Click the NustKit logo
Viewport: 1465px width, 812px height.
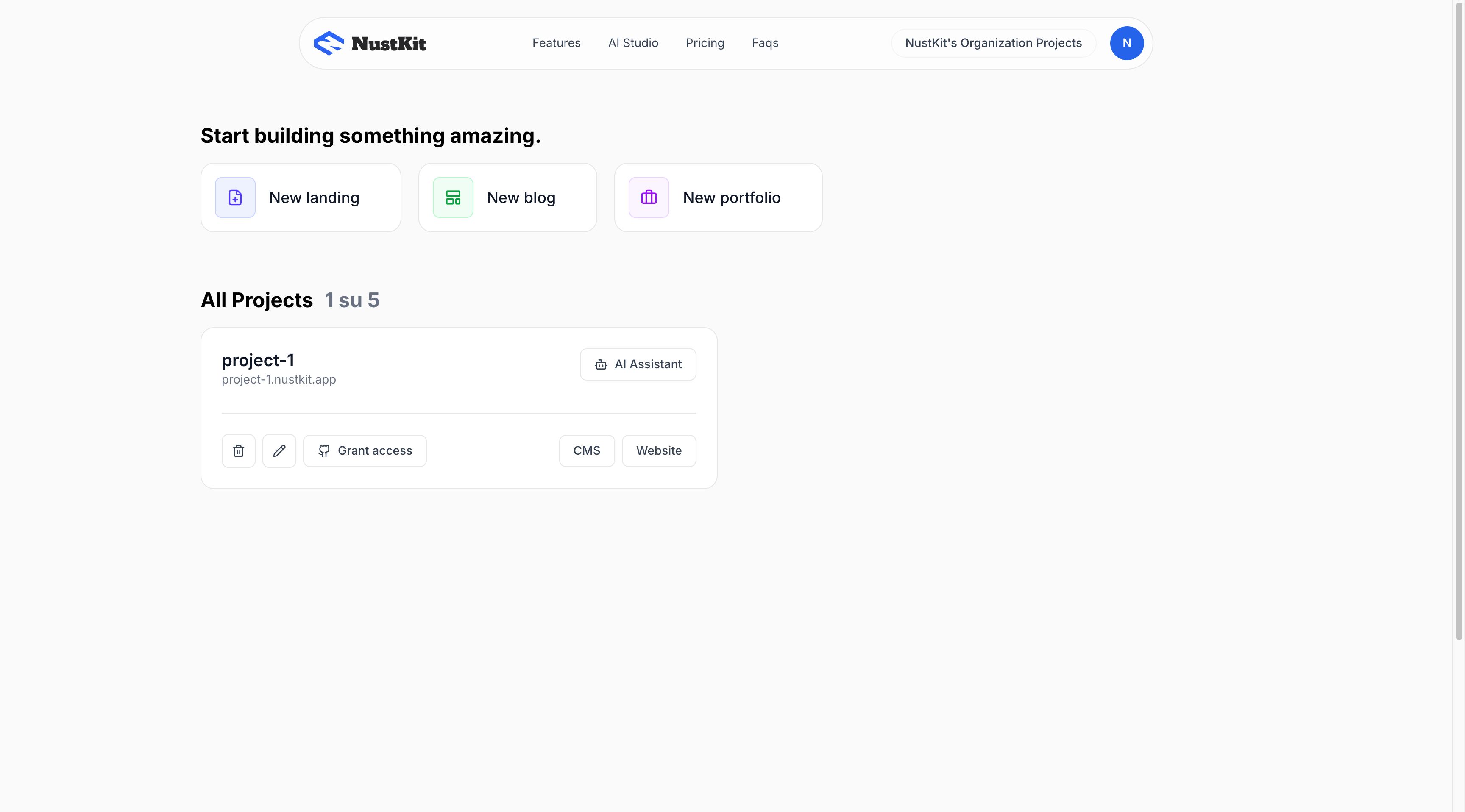[x=370, y=43]
